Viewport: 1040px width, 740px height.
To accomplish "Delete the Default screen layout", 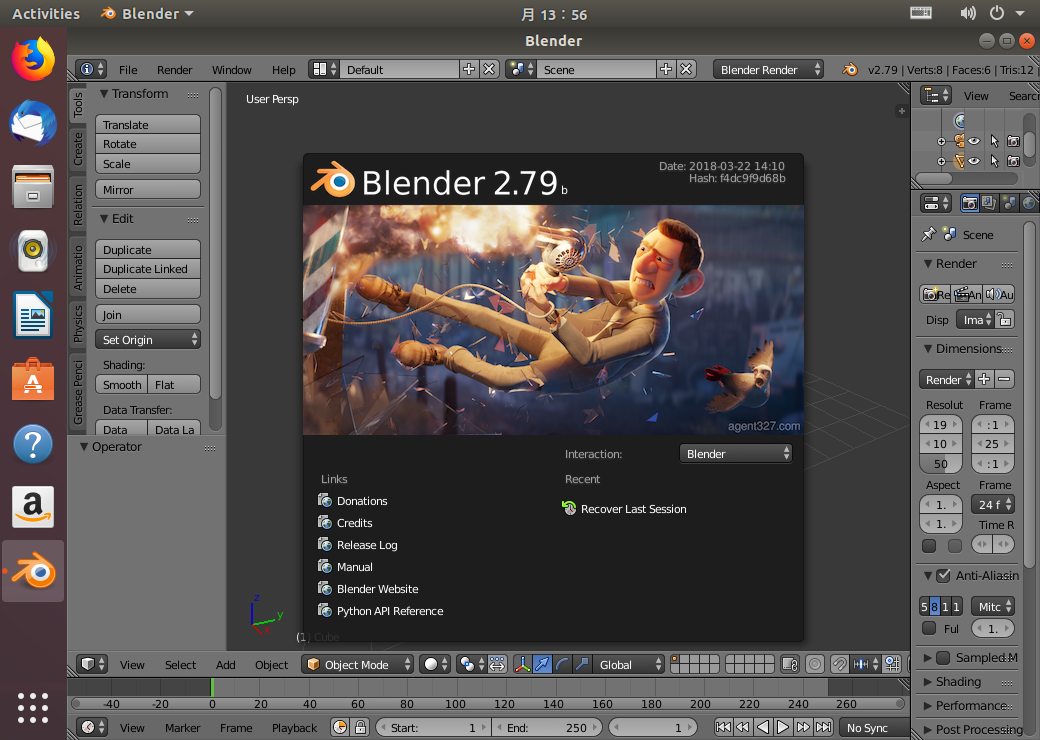I will 489,69.
